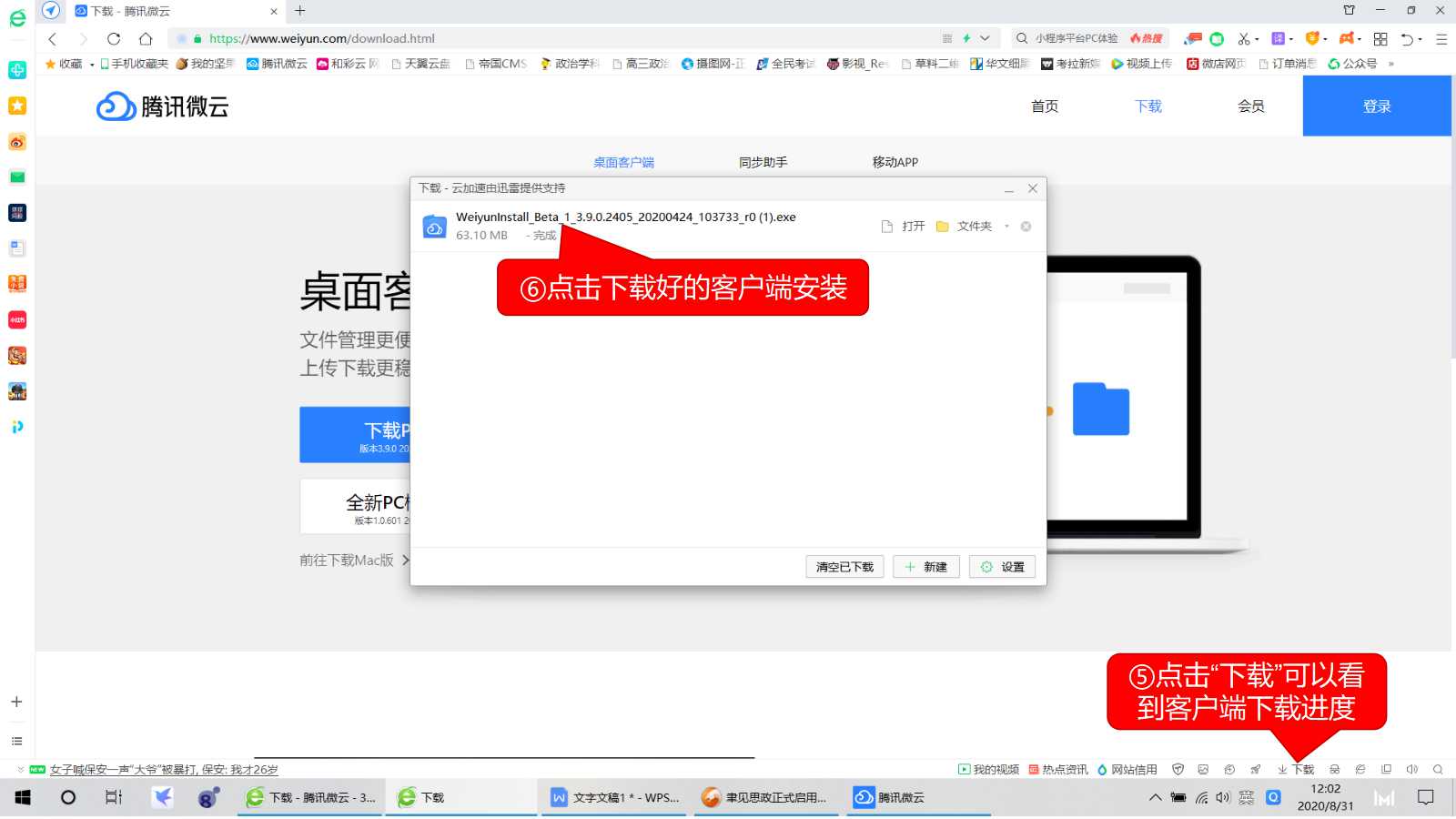
Task: Open the four-squares apps grid icon
Action: click(1380, 38)
